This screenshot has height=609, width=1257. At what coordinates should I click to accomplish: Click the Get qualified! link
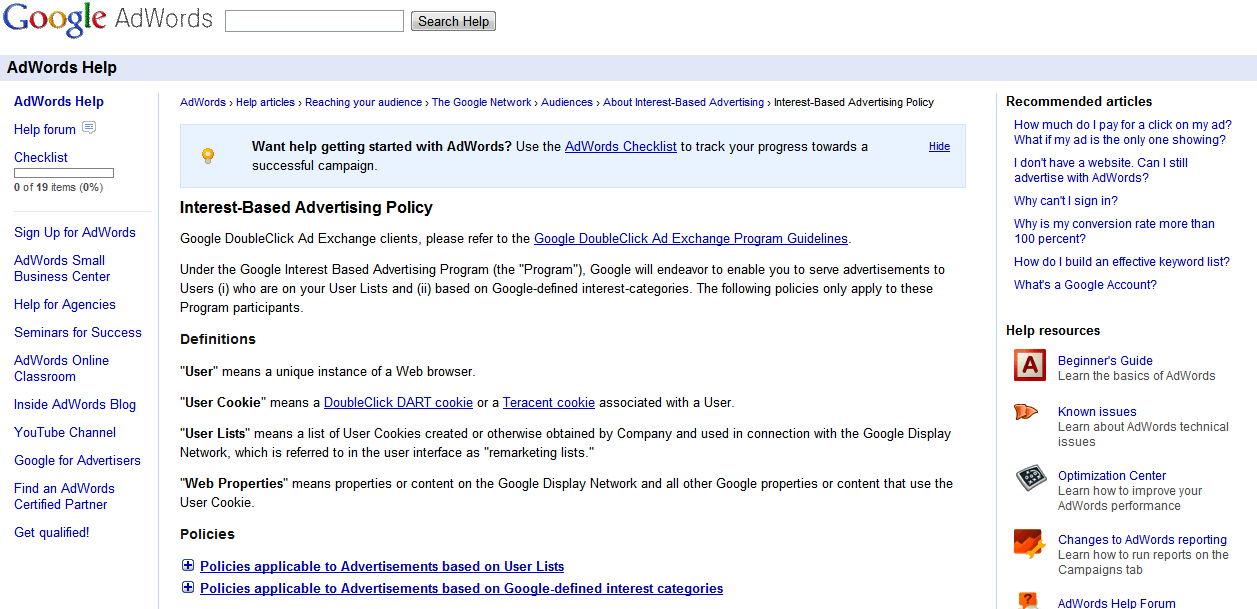click(x=52, y=532)
